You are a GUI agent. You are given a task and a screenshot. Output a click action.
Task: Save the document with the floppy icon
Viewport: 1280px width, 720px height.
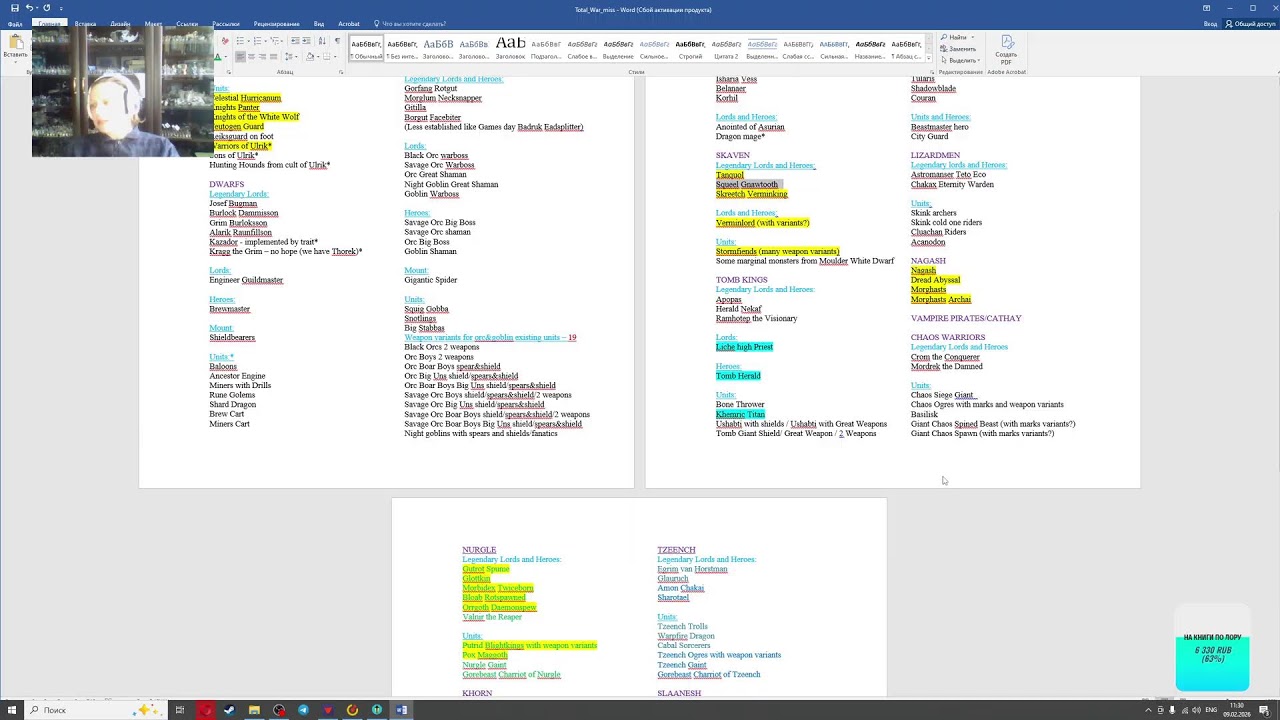(x=14, y=8)
